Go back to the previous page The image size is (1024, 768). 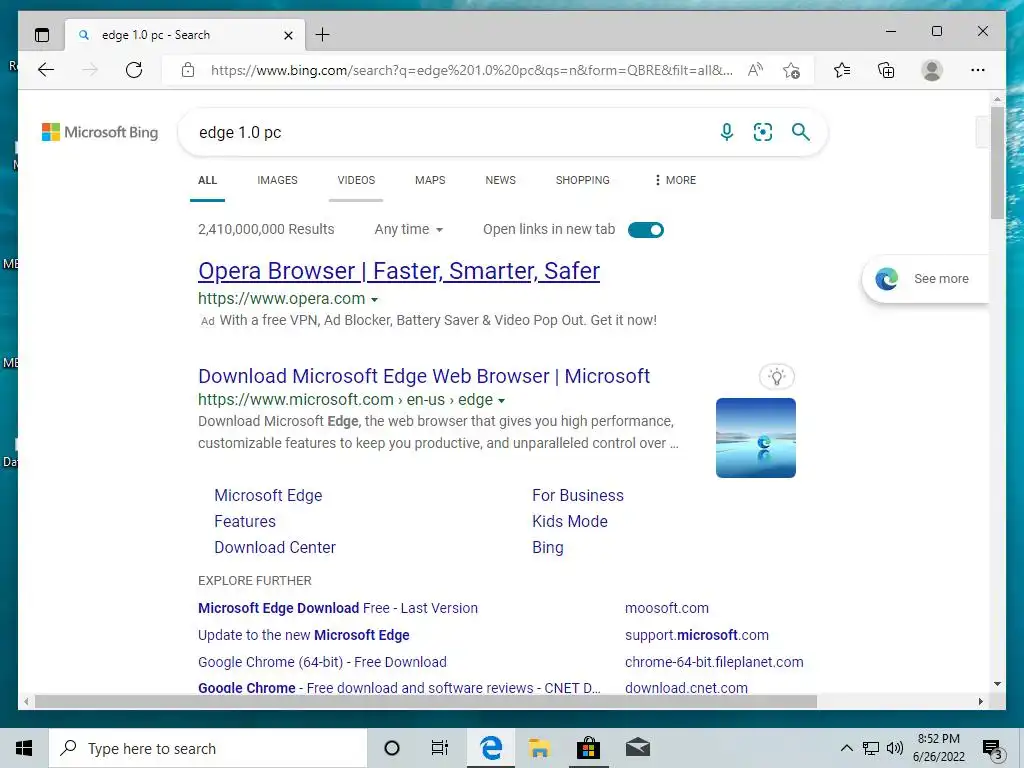point(46,70)
